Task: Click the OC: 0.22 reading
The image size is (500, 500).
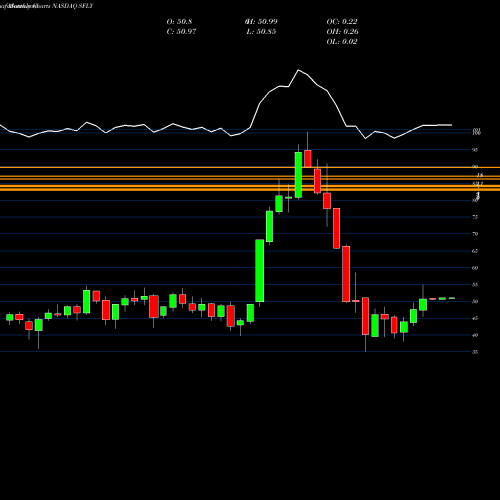Action: click(x=342, y=22)
